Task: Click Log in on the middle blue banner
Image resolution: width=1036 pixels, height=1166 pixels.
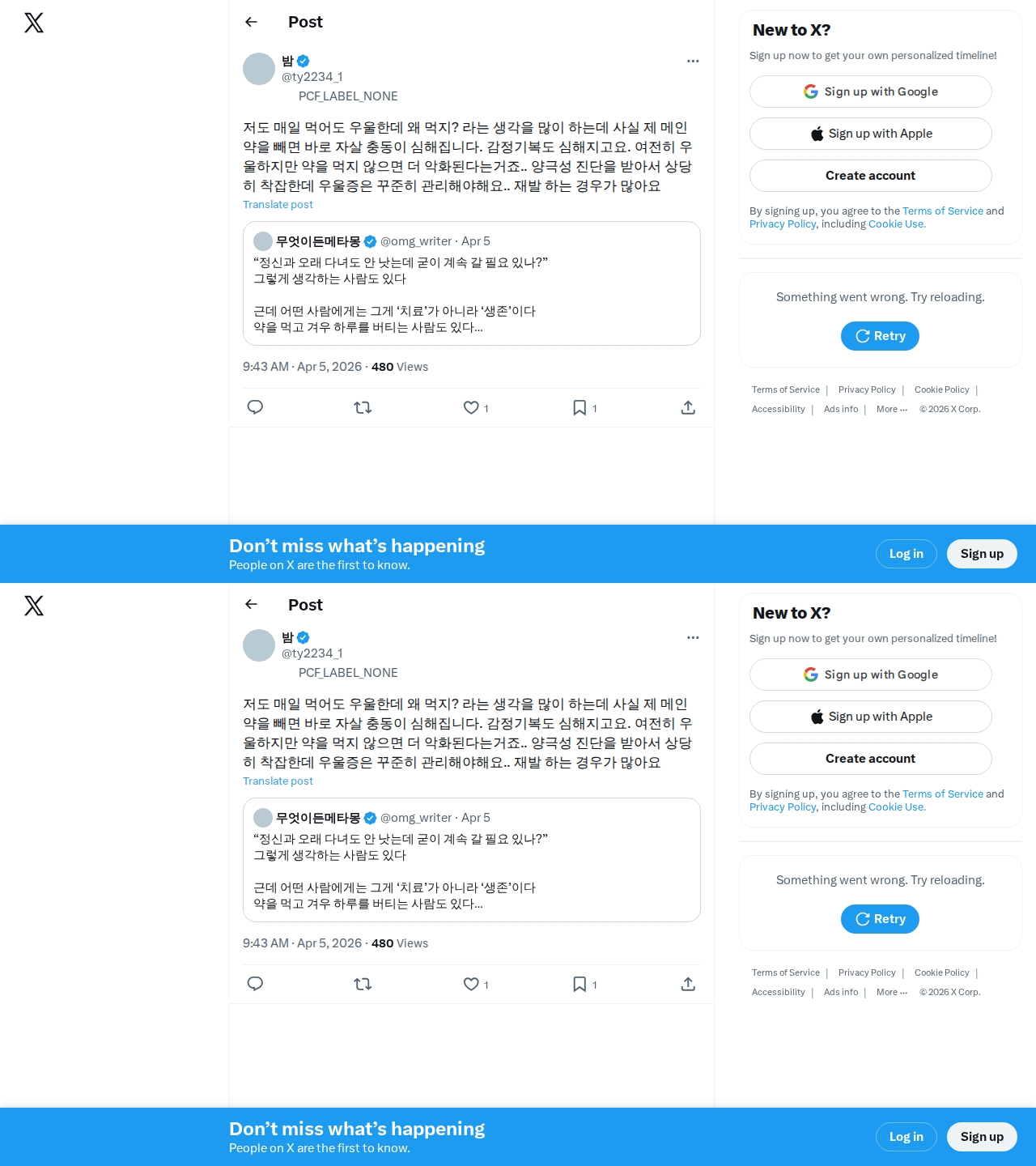Action: [906, 554]
